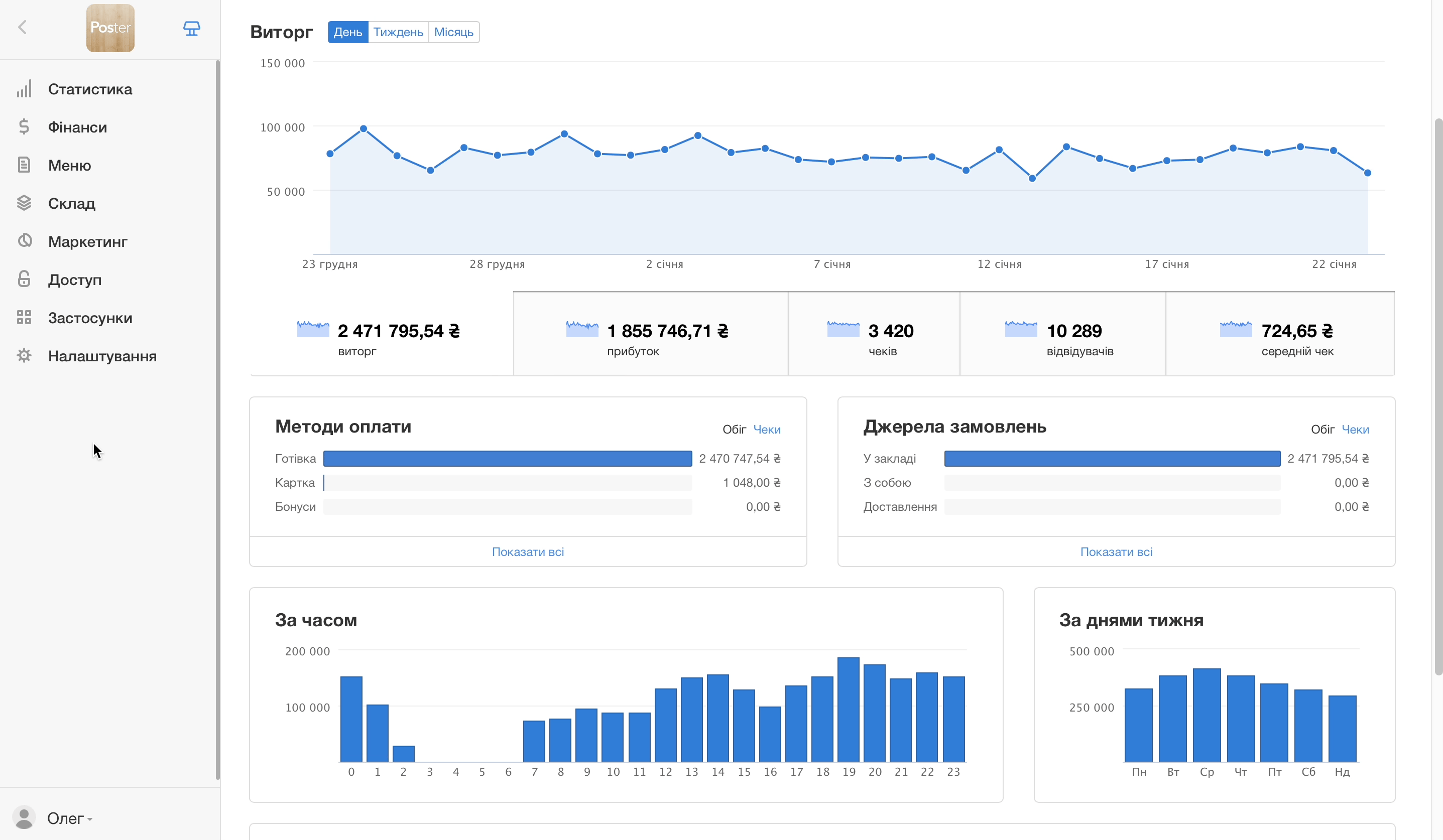This screenshot has height=840, width=1443.
Task: Switch to Тиждень period
Action: pyautogui.click(x=398, y=32)
